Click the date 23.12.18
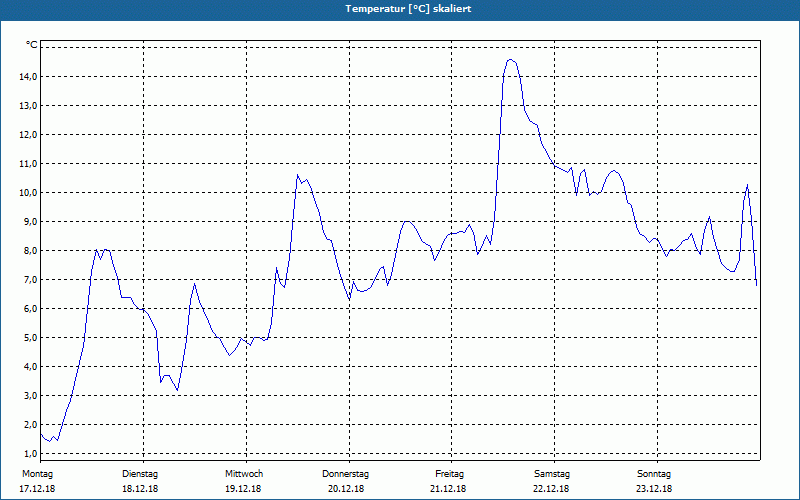800x500 pixels. 654,489
